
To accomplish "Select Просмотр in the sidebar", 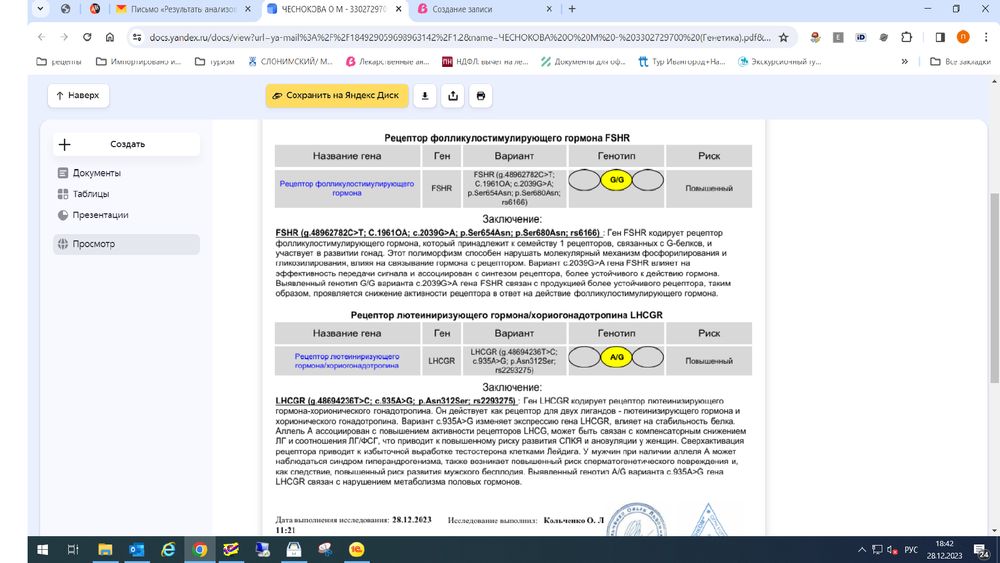I will (x=126, y=244).
